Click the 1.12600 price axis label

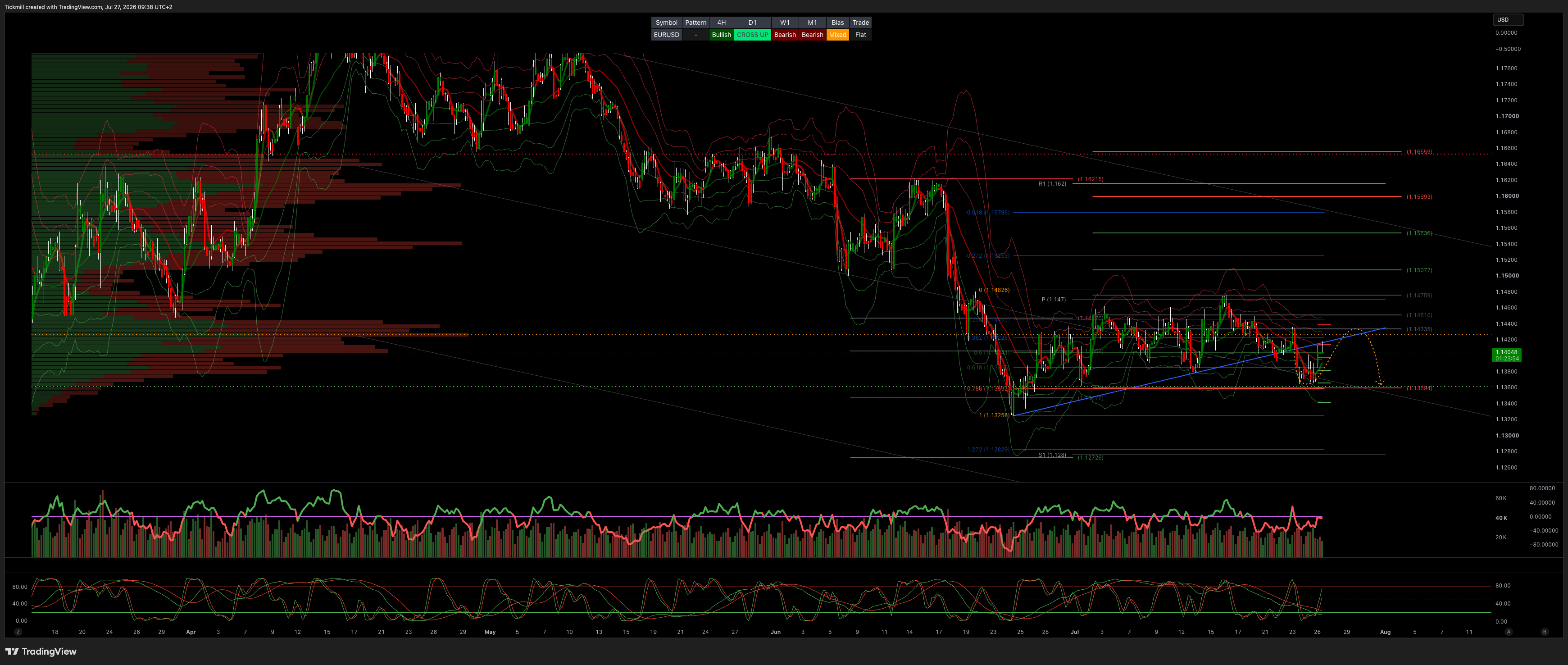1507,468
